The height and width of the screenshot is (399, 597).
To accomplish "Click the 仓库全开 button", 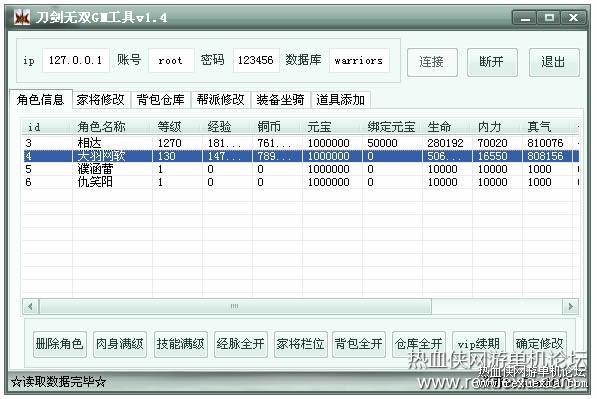I will (418, 344).
